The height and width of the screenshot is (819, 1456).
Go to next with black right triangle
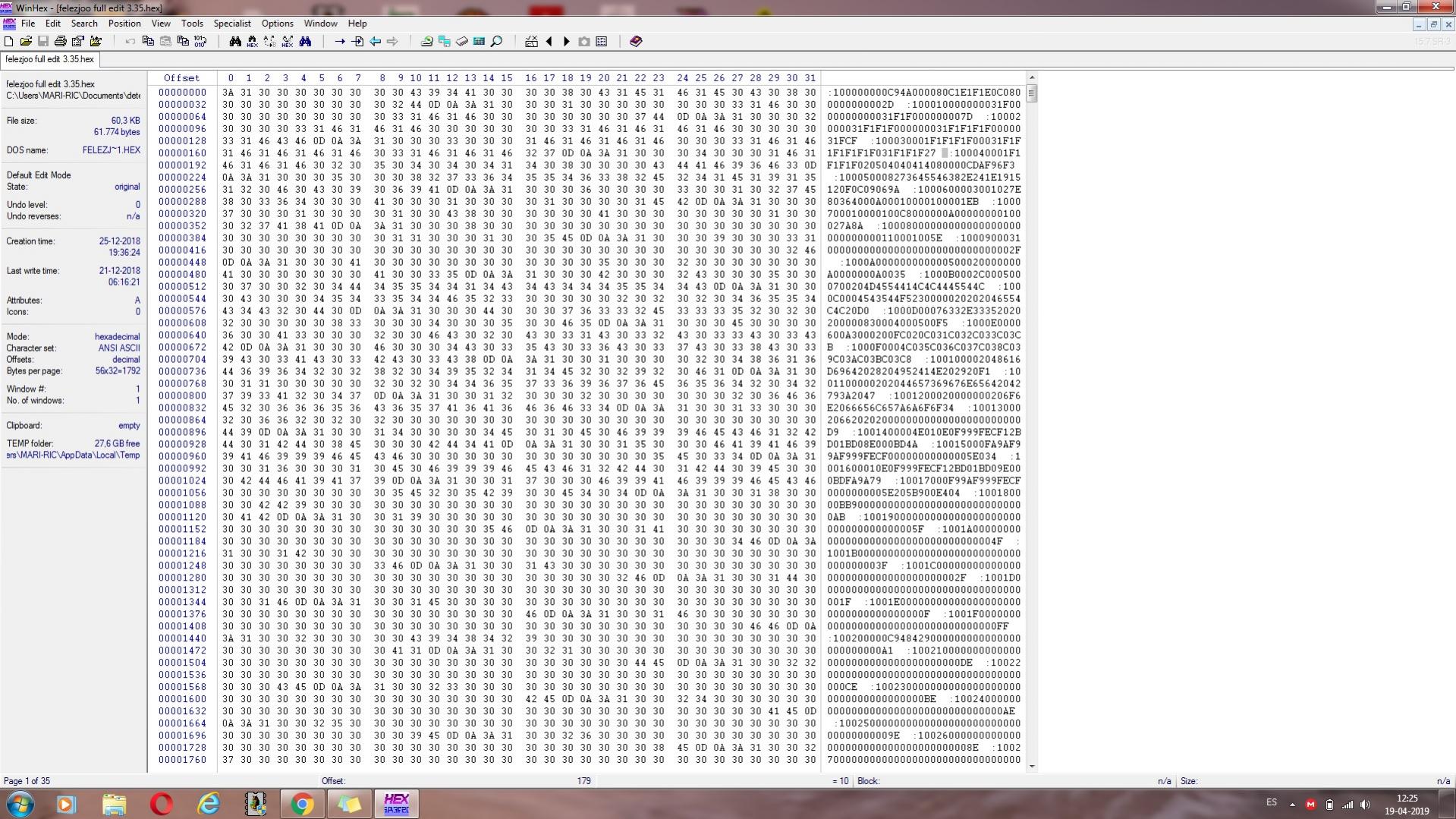[x=567, y=42]
